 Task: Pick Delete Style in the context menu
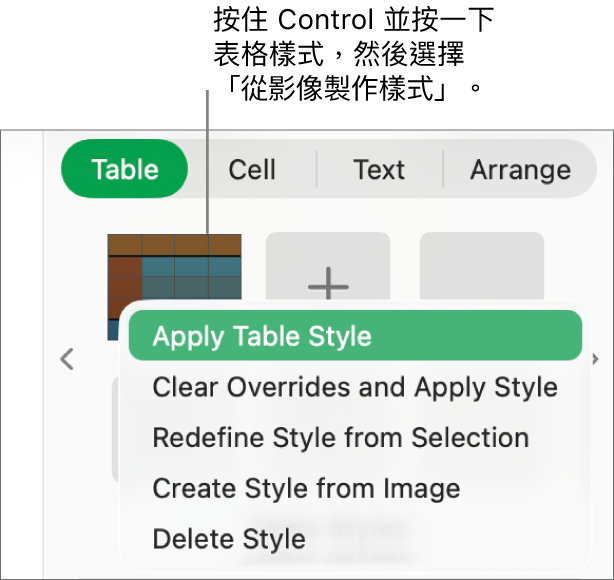click(229, 540)
